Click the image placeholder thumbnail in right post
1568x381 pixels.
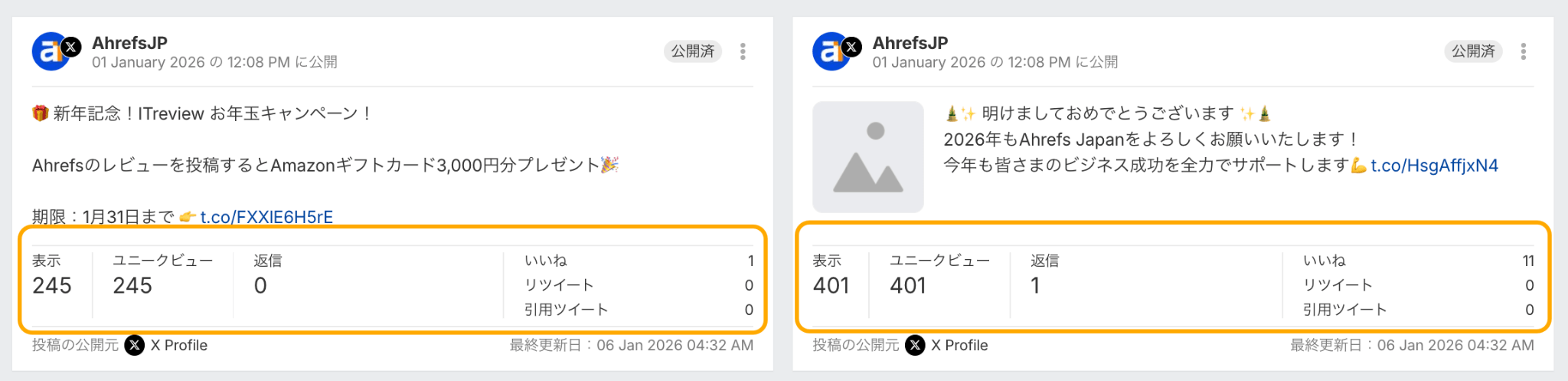coord(867,157)
